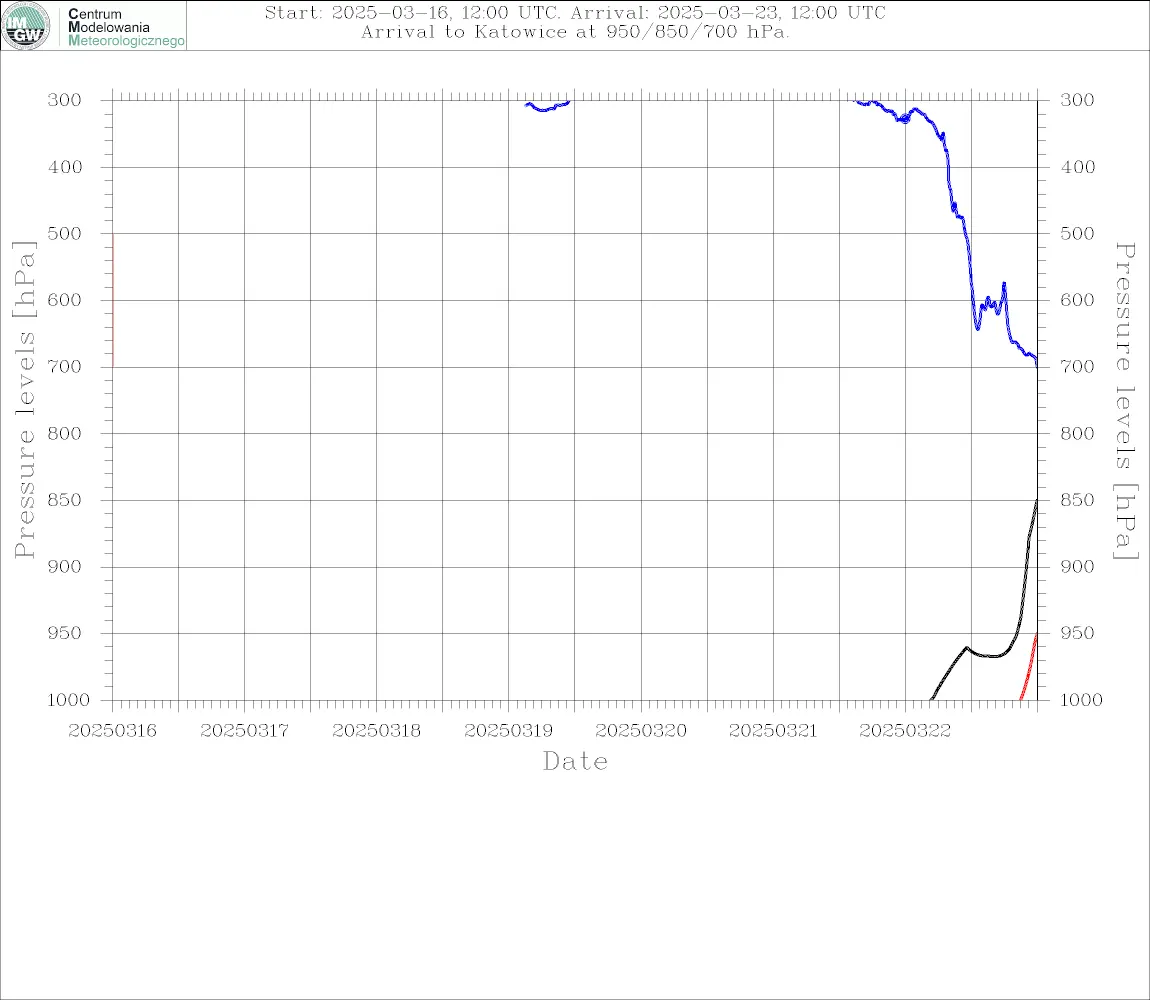
Task: Click the IMGW logo in the header
Action: [x=26, y=26]
